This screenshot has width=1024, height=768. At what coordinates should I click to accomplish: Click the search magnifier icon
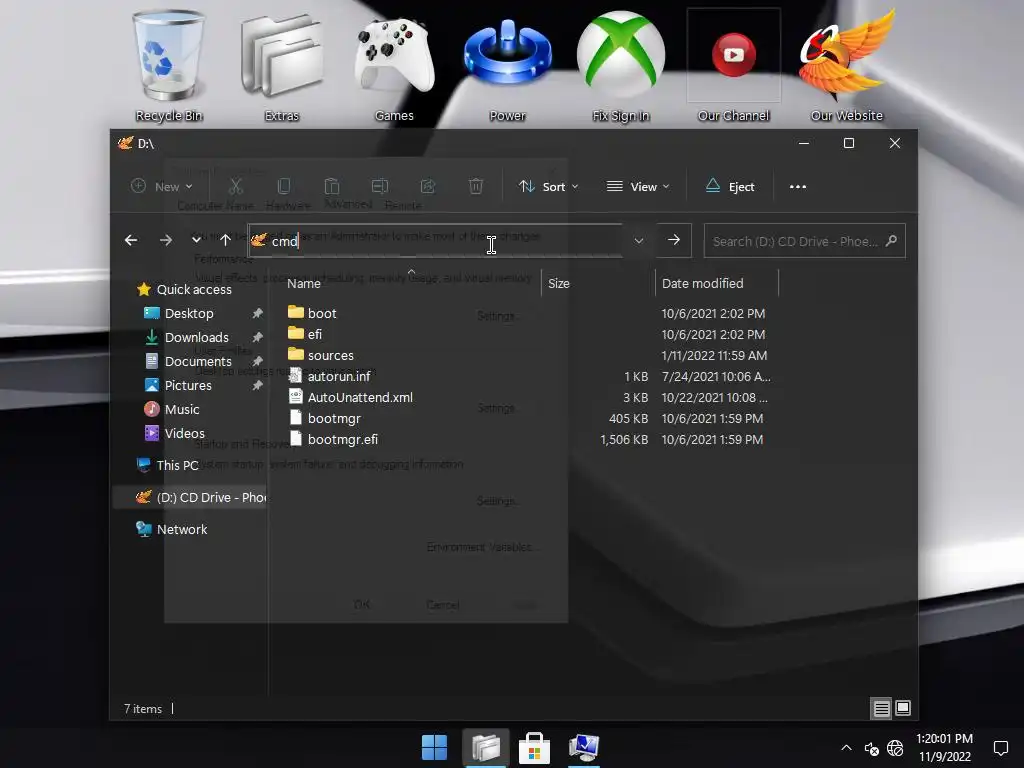pos(891,241)
